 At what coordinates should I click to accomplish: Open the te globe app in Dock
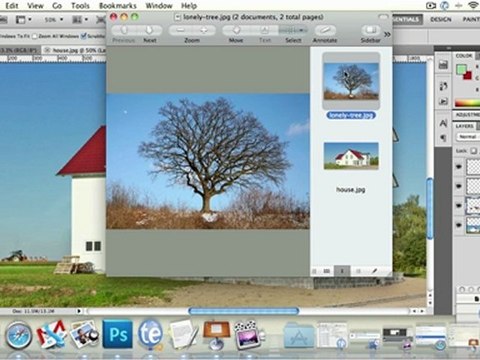(150, 334)
